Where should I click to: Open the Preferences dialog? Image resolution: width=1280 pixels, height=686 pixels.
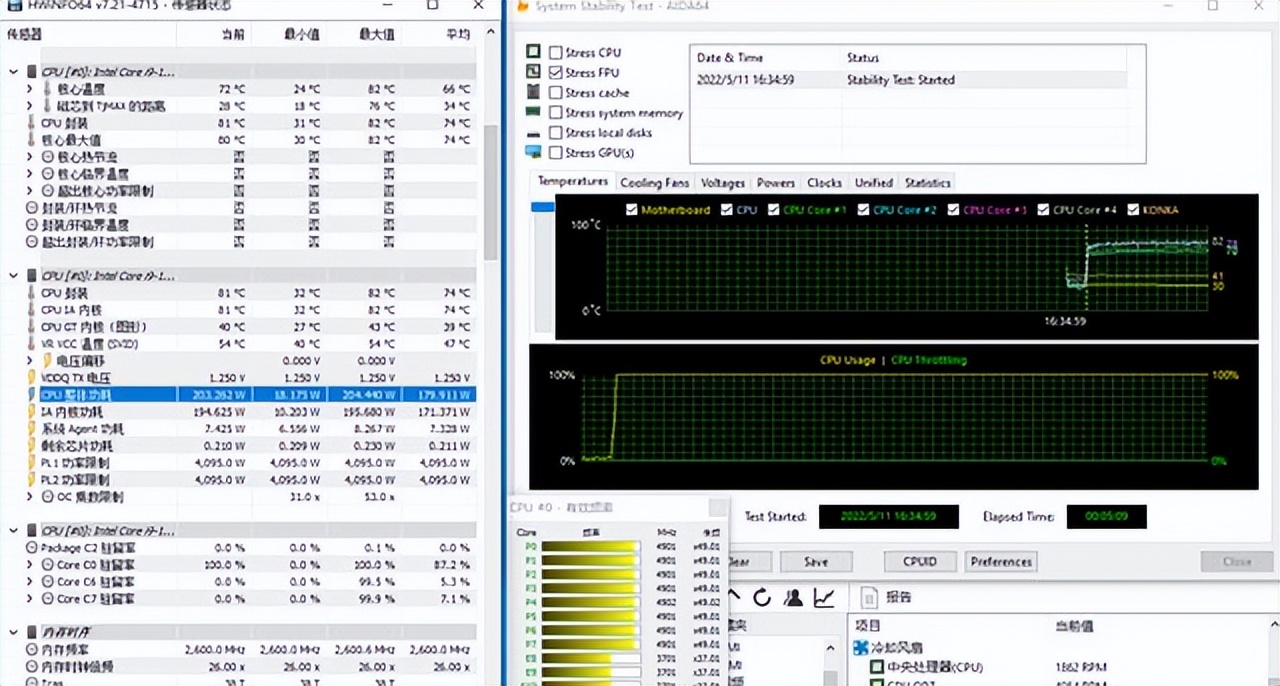click(1000, 562)
